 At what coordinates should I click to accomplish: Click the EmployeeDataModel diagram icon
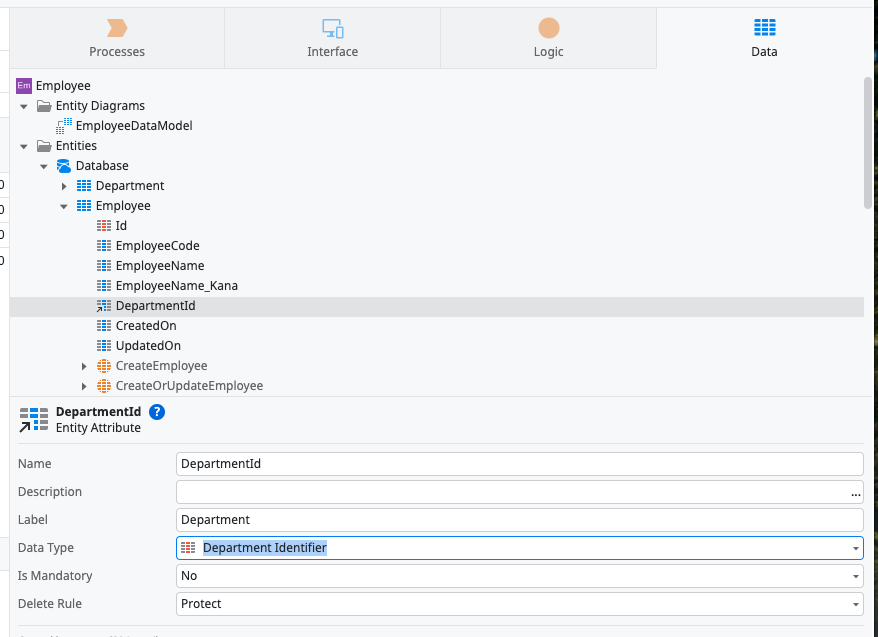click(64, 126)
